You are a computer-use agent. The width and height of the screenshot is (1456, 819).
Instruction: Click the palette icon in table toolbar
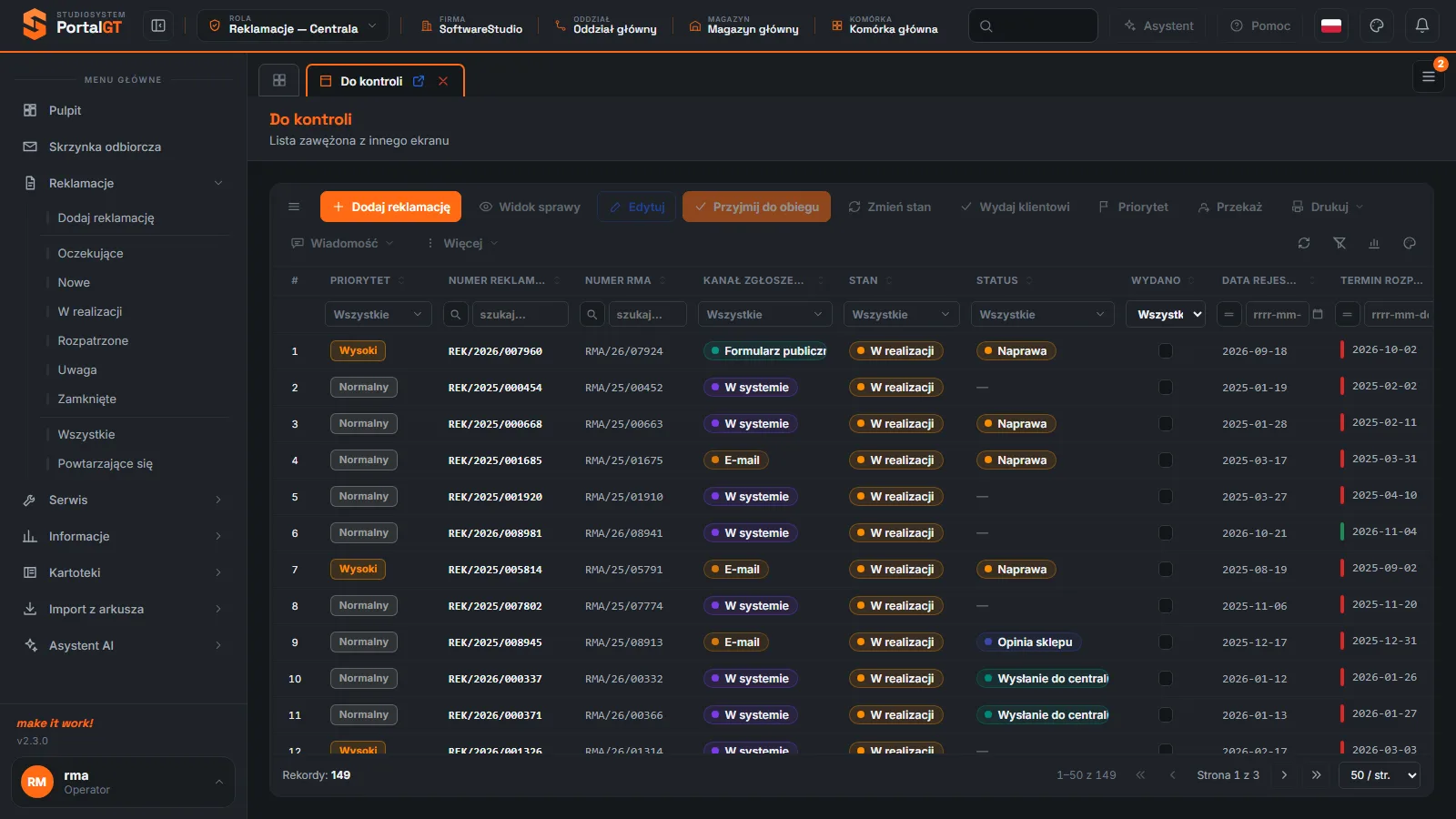1410,243
